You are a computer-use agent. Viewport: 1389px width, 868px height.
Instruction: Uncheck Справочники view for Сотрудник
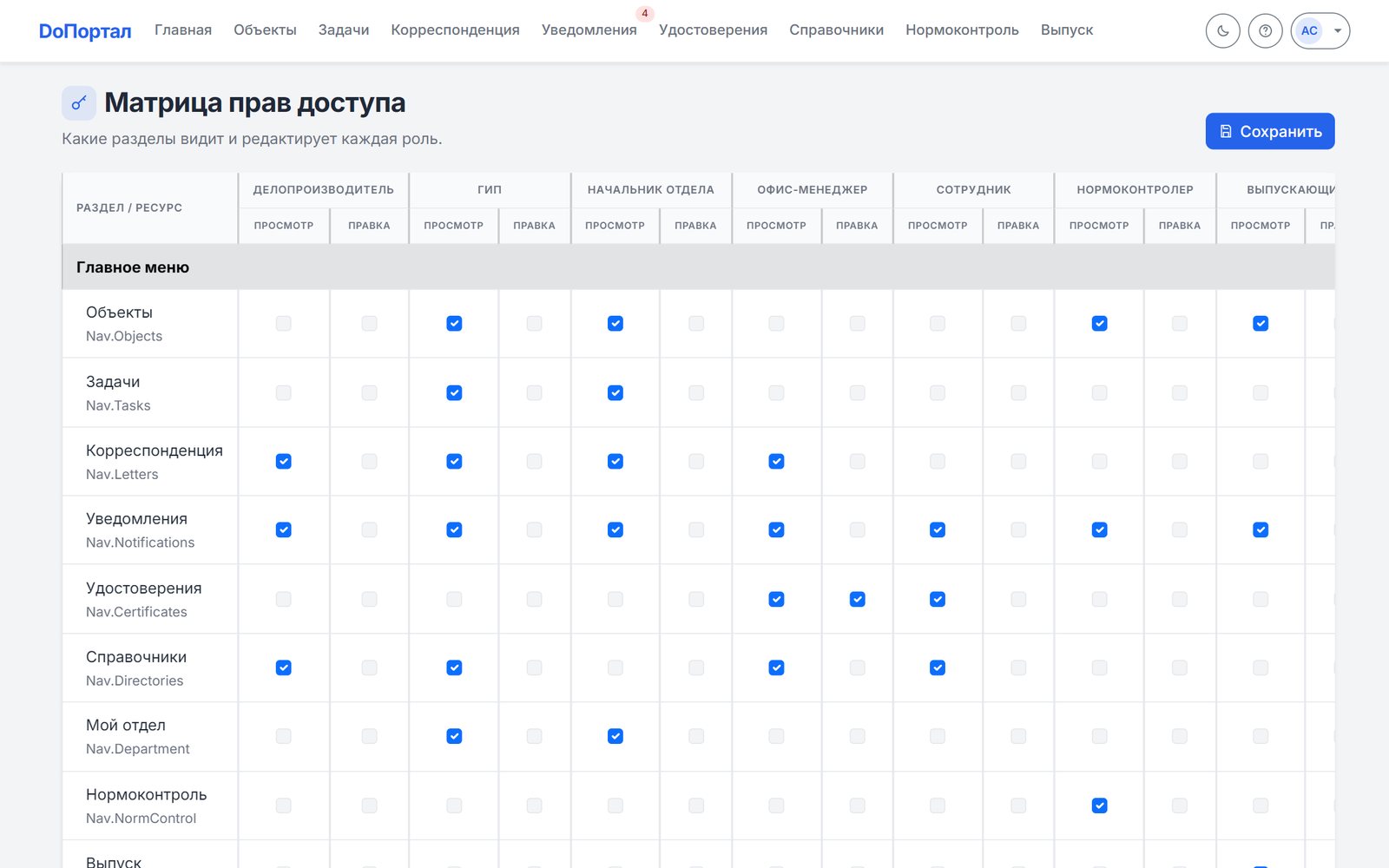point(938,668)
